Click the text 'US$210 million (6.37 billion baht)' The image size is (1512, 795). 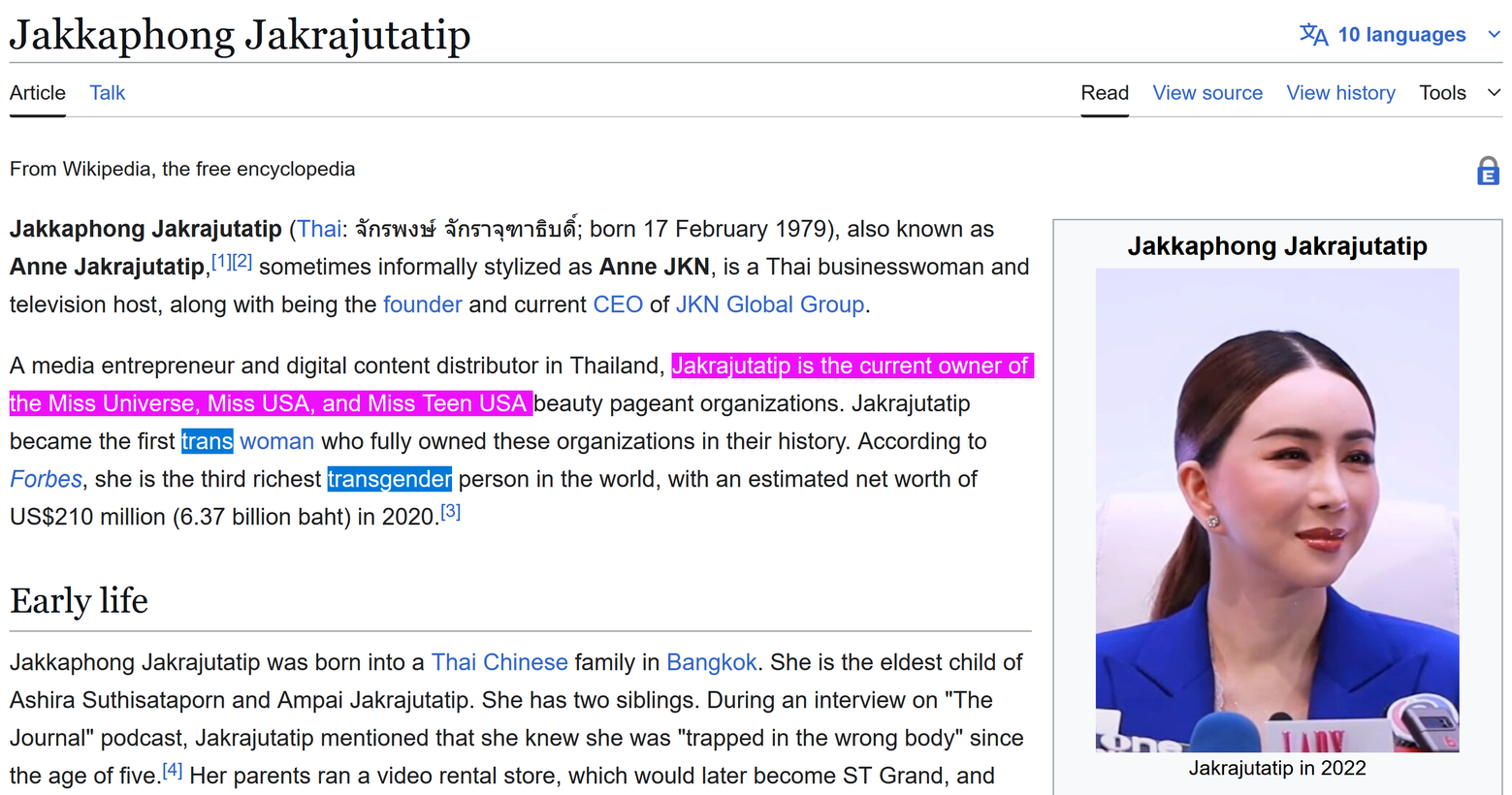click(180, 518)
